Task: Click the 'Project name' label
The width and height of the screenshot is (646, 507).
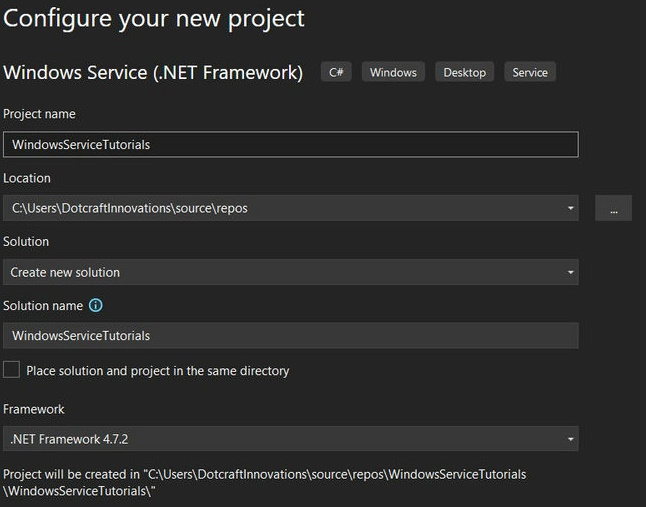Action: (40, 114)
